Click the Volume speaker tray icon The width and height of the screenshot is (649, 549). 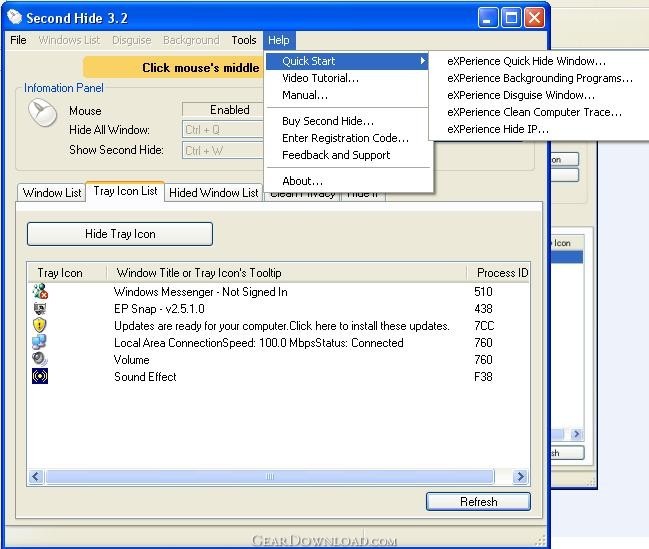click(x=39, y=359)
